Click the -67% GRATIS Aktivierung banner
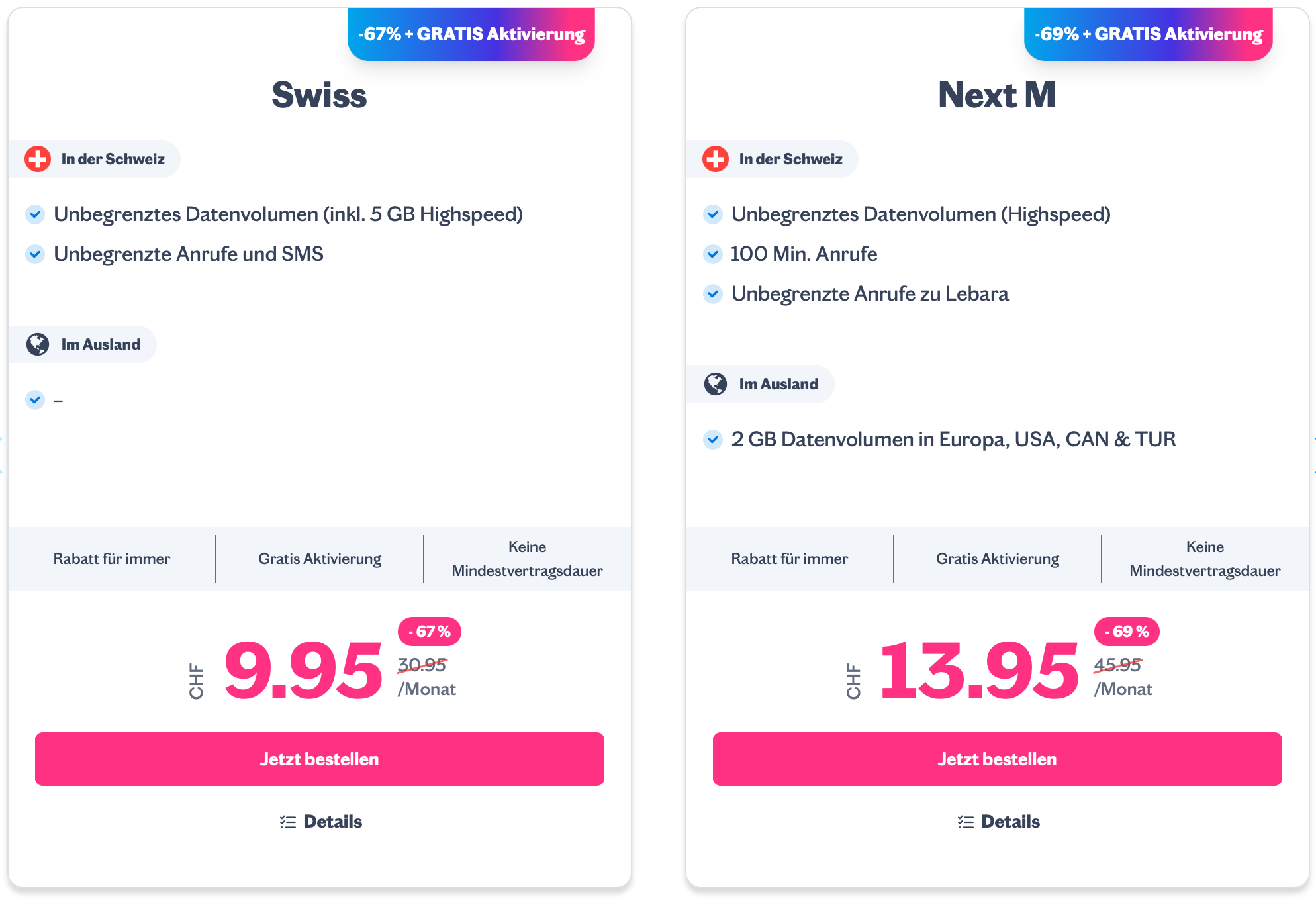Screen dimensions: 1316x903 coord(471,34)
